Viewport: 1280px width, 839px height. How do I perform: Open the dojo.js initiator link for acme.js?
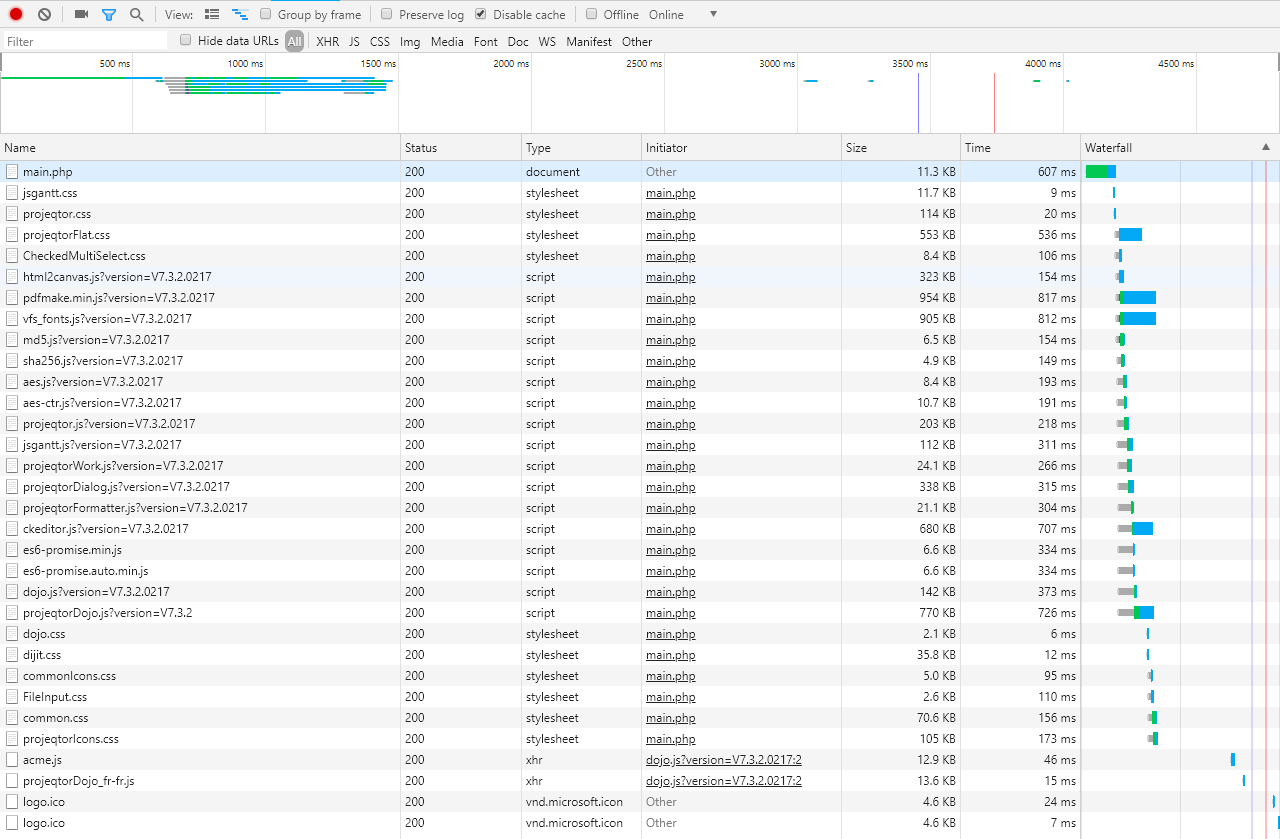point(723,760)
